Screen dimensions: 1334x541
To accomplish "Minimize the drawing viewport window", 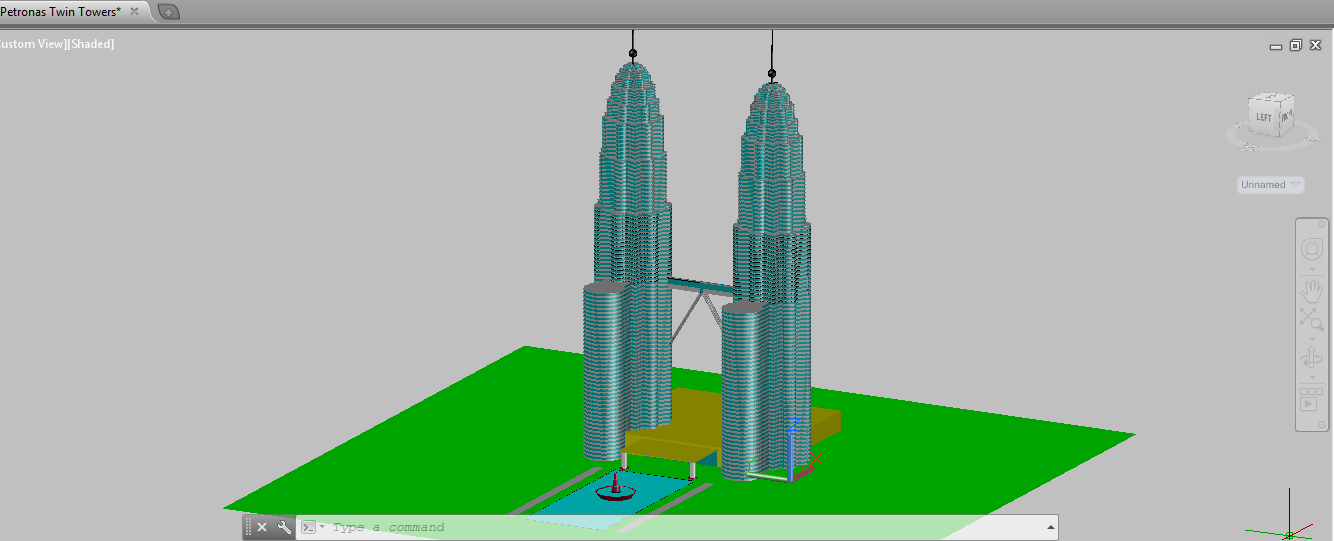I will tap(1277, 45).
